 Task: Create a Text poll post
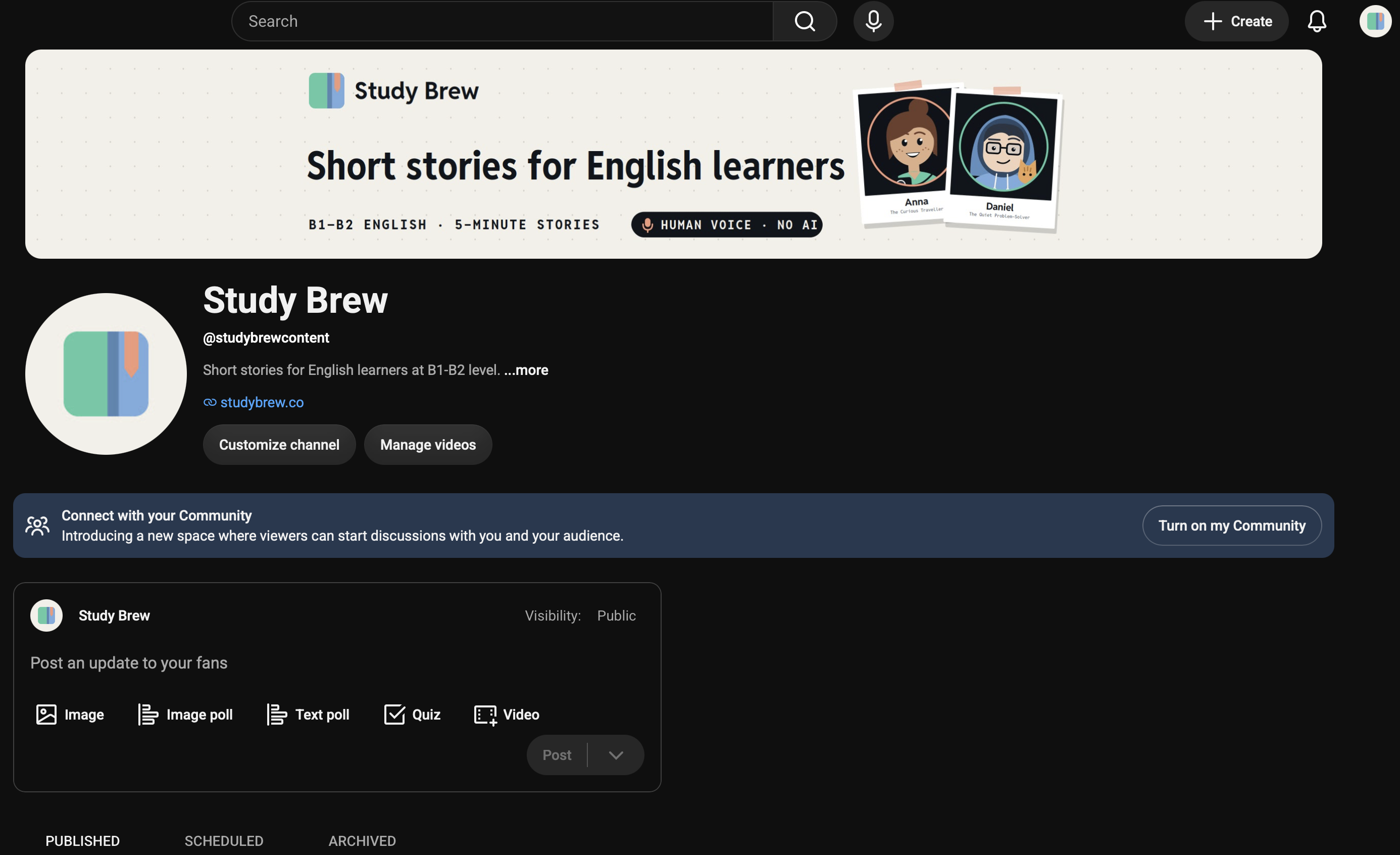308,714
